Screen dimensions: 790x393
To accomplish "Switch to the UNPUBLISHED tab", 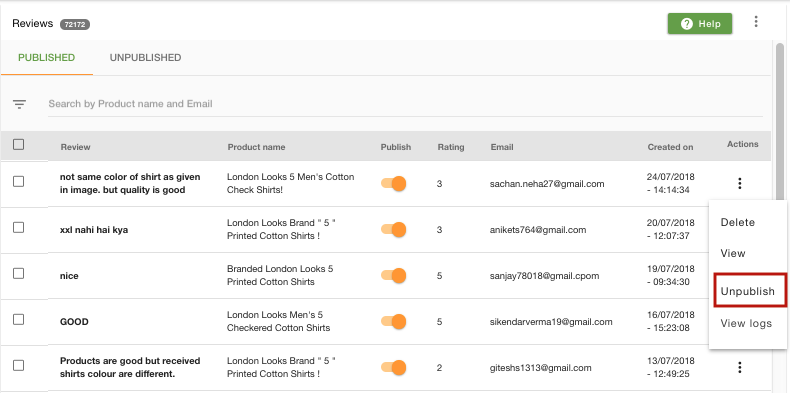I will coord(146,57).
